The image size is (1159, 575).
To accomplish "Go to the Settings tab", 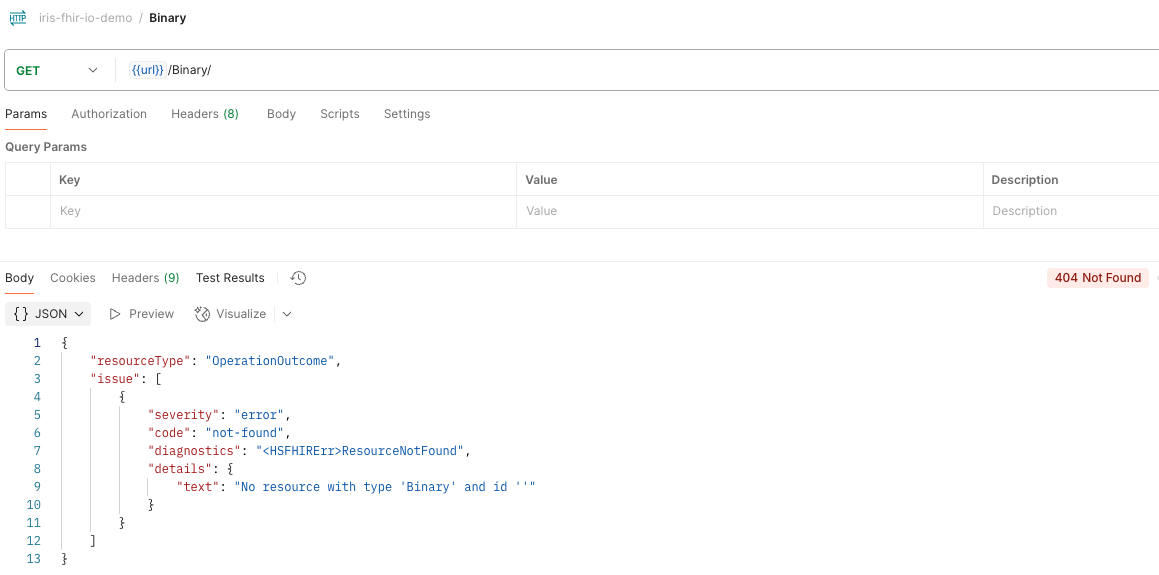I will coord(407,114).
